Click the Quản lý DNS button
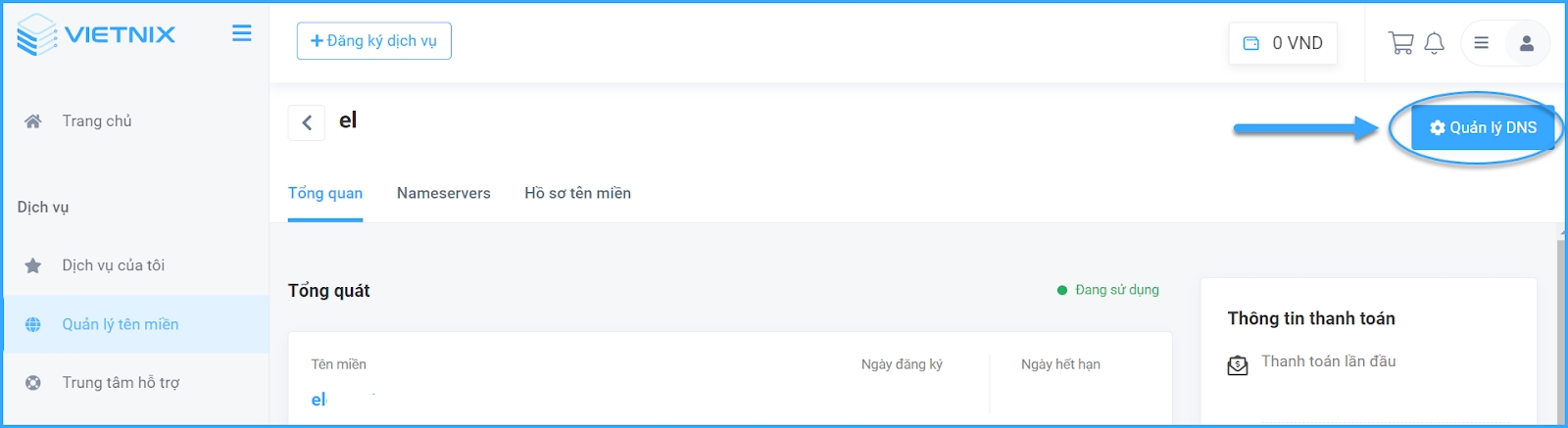This screenshot has height=428, width=1568. pos(1482,127)
